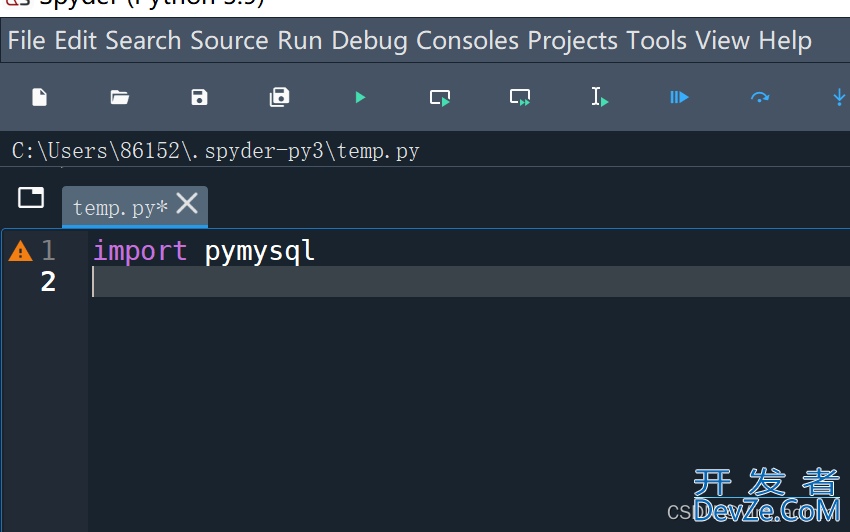Start debugging the file
850x532 pixels.
(x=679, y=98)
